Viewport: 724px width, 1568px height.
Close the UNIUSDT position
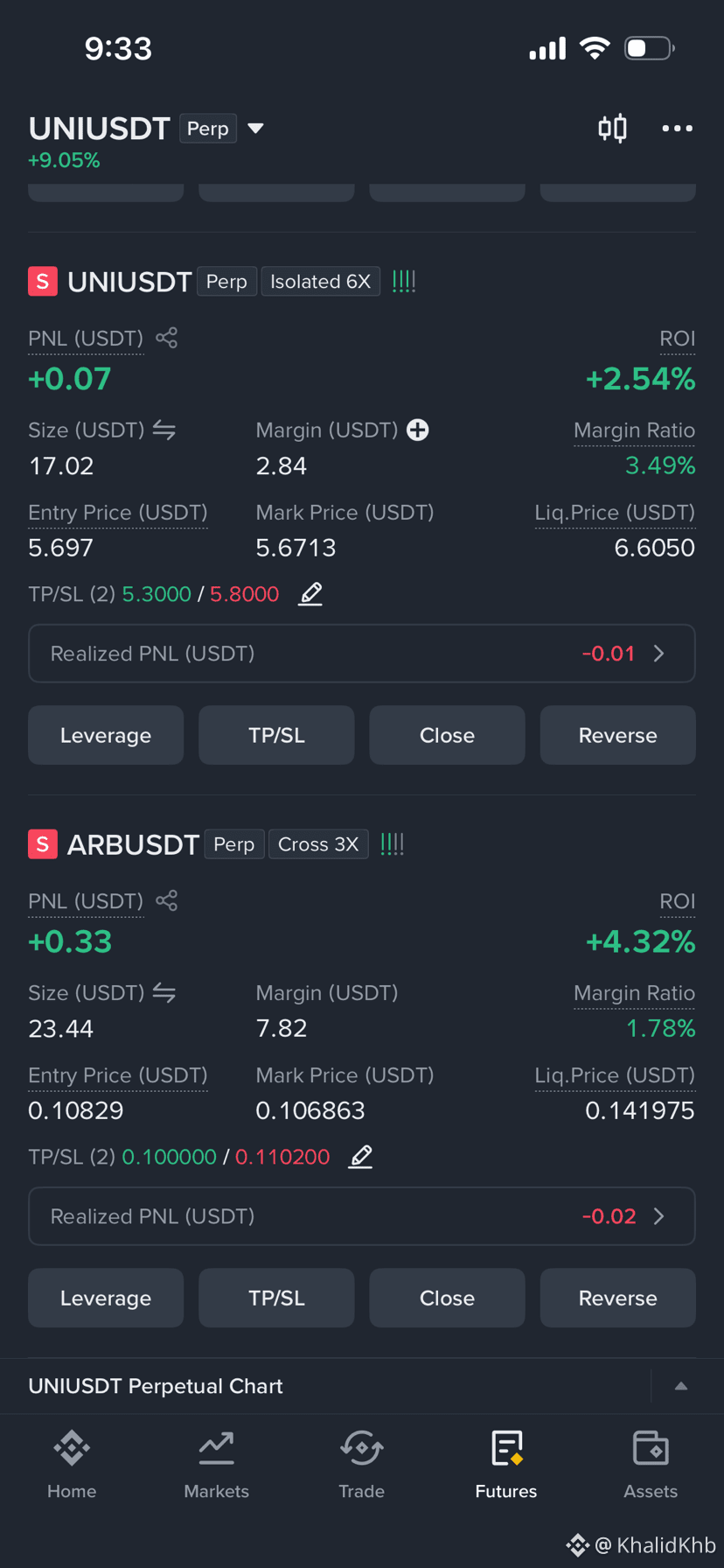447,735
